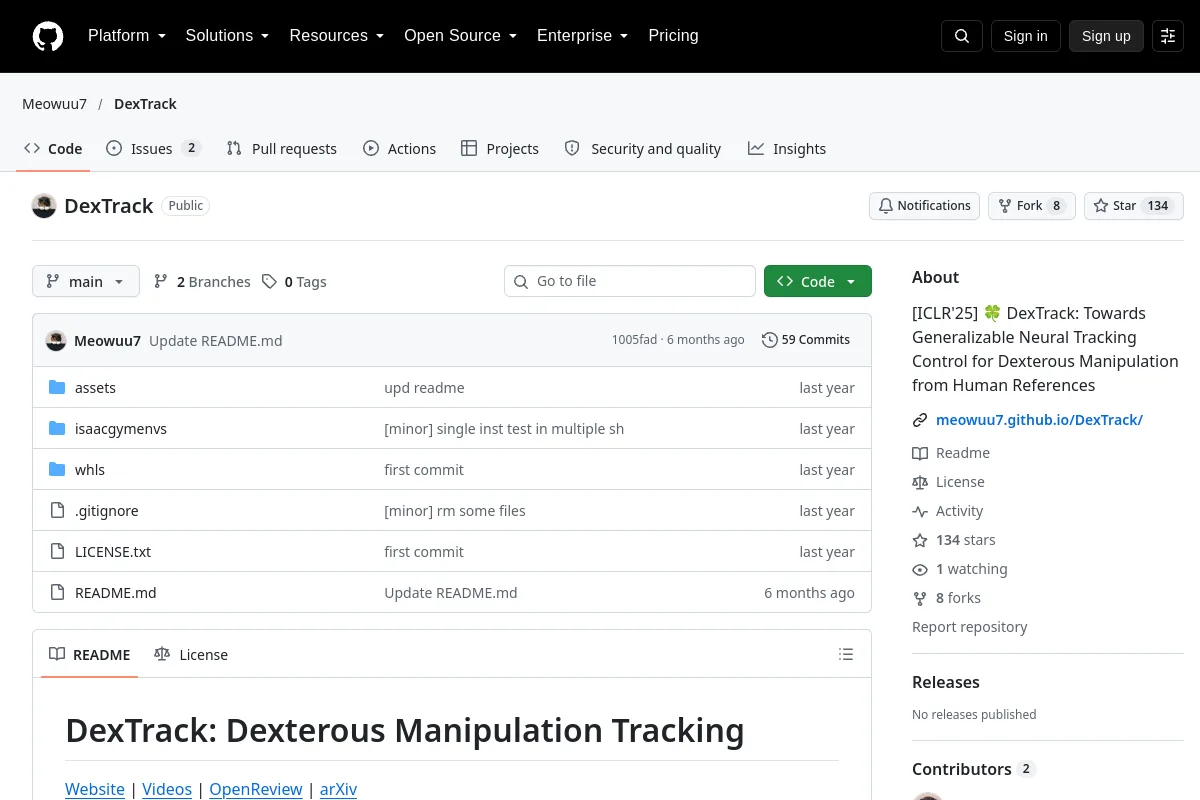Click the Sign up button

(x=1106, y=36)
